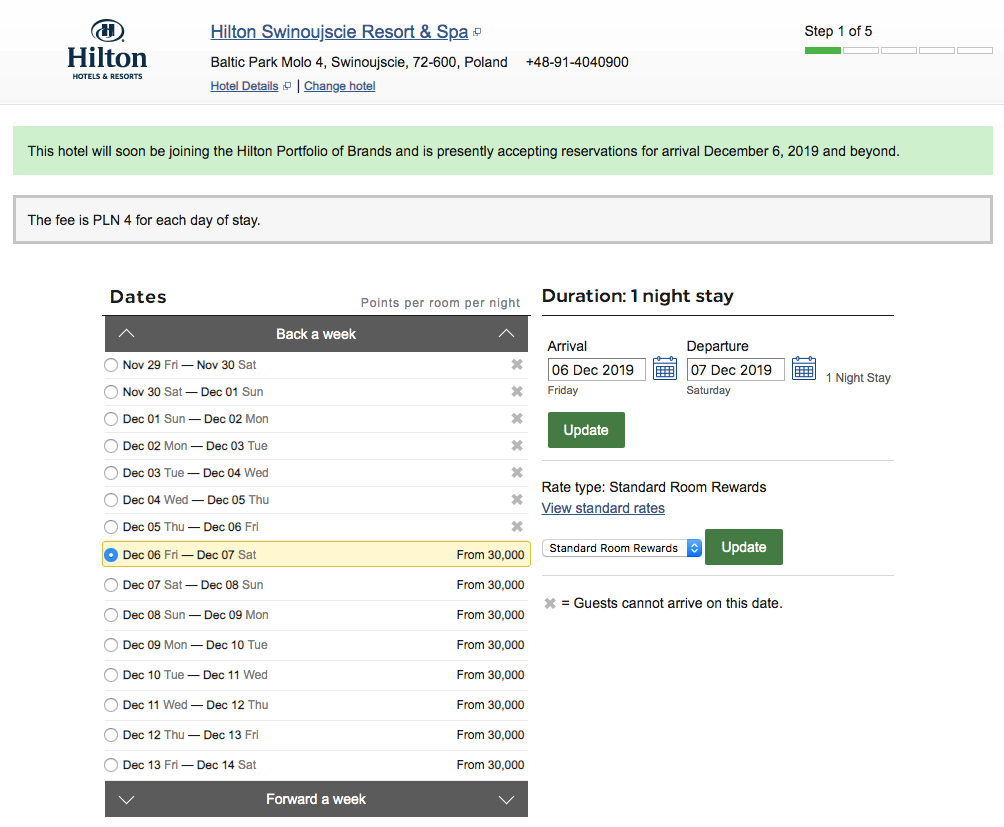Click Update button next to rate dropdown

tap(743, 547)
